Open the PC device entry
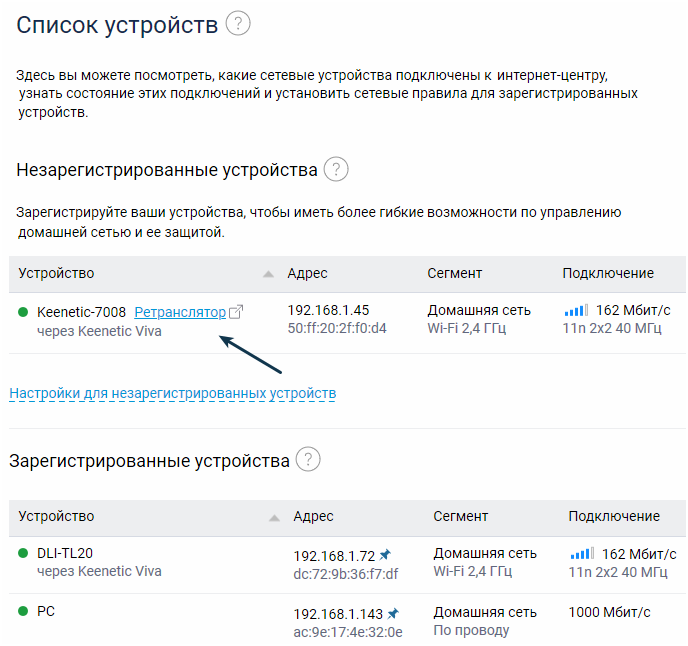Viewport: 688px width, 646px height. click(x=46, y=610)
